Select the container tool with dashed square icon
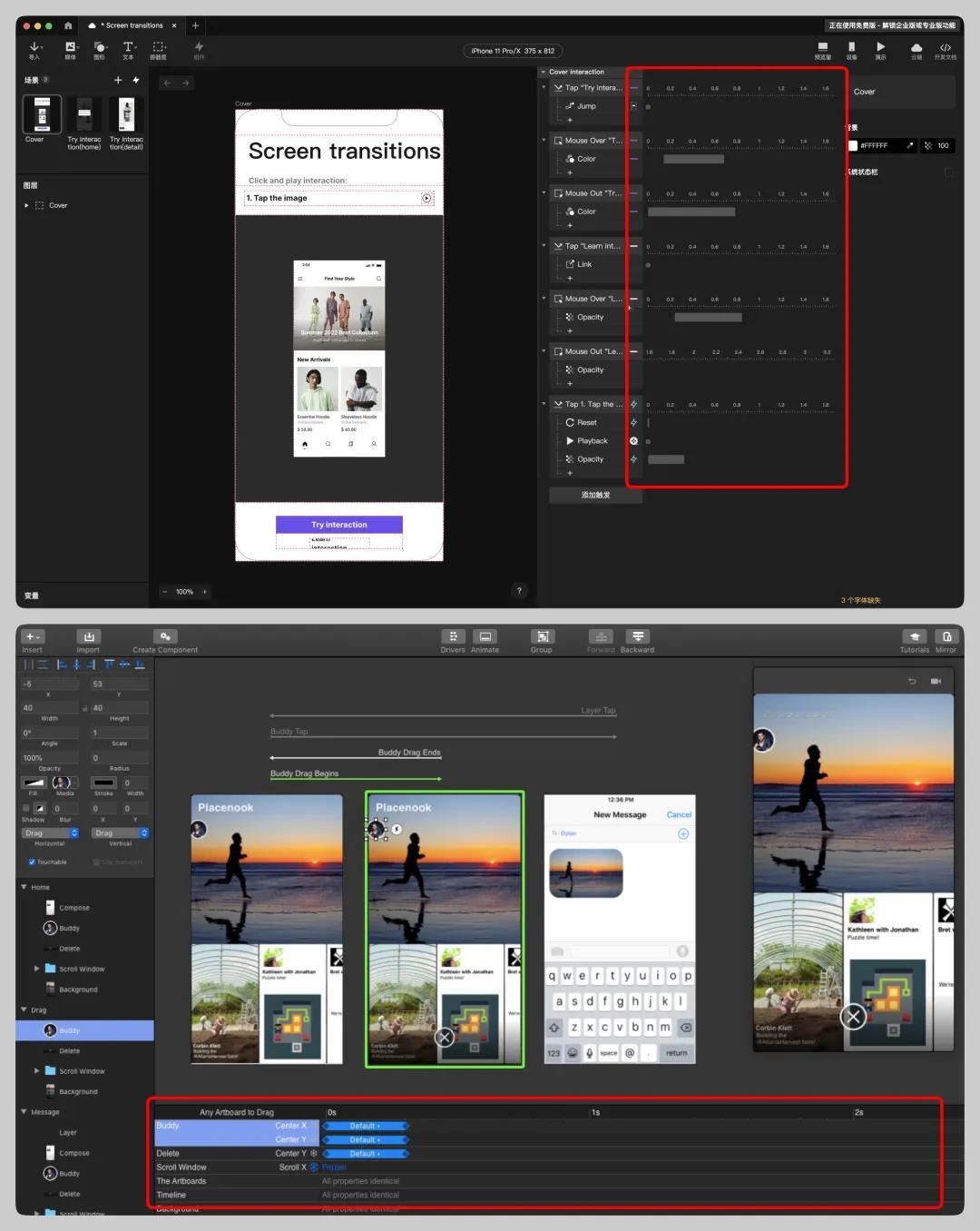 tap(159, 47)
